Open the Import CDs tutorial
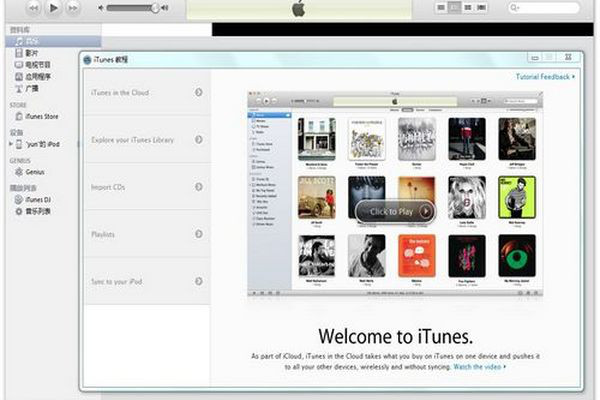Screen dimensions: 600x400 [x=147, y=187]
